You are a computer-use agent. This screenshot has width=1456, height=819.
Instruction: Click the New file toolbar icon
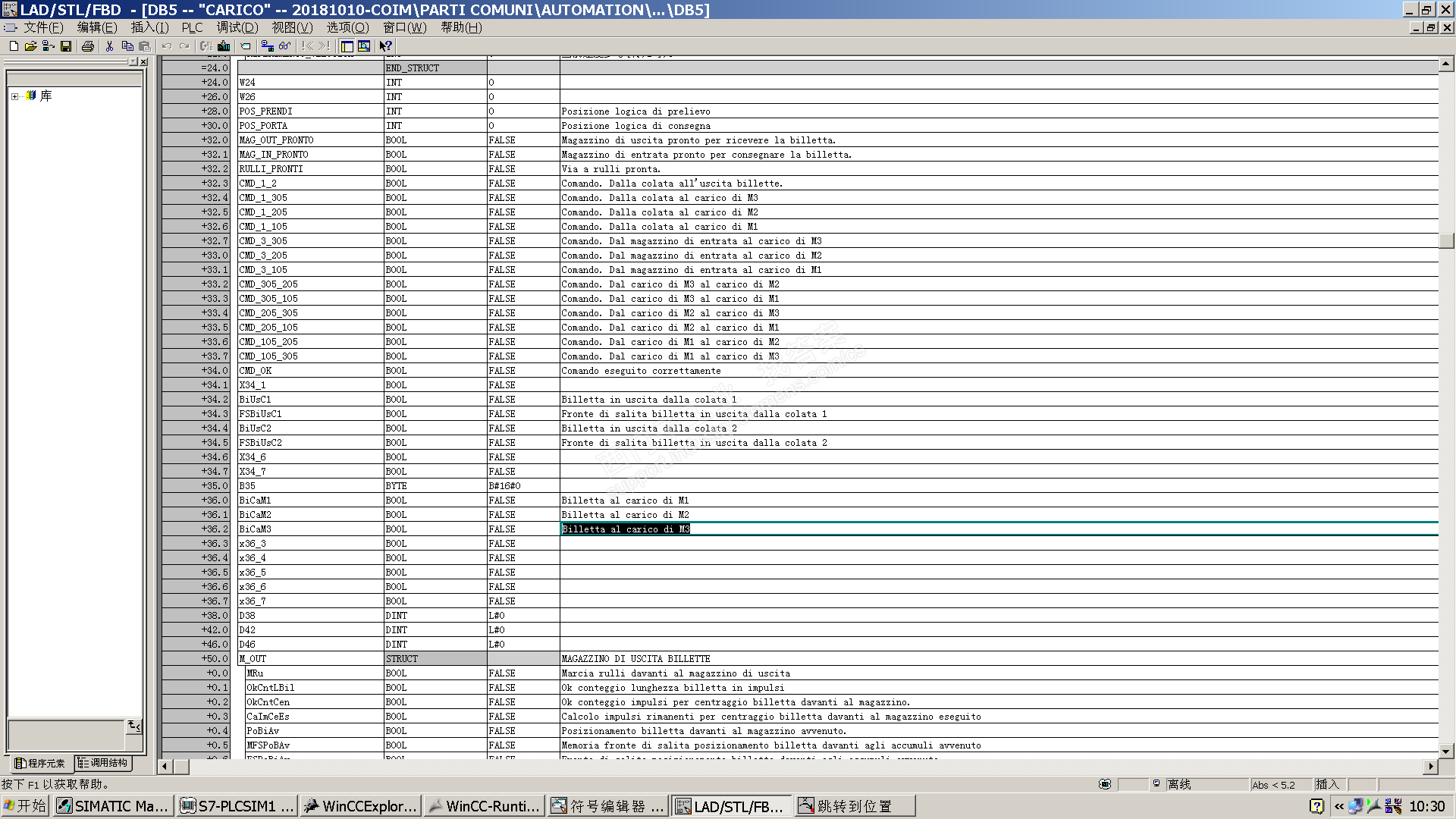click(x=14, y=46)
